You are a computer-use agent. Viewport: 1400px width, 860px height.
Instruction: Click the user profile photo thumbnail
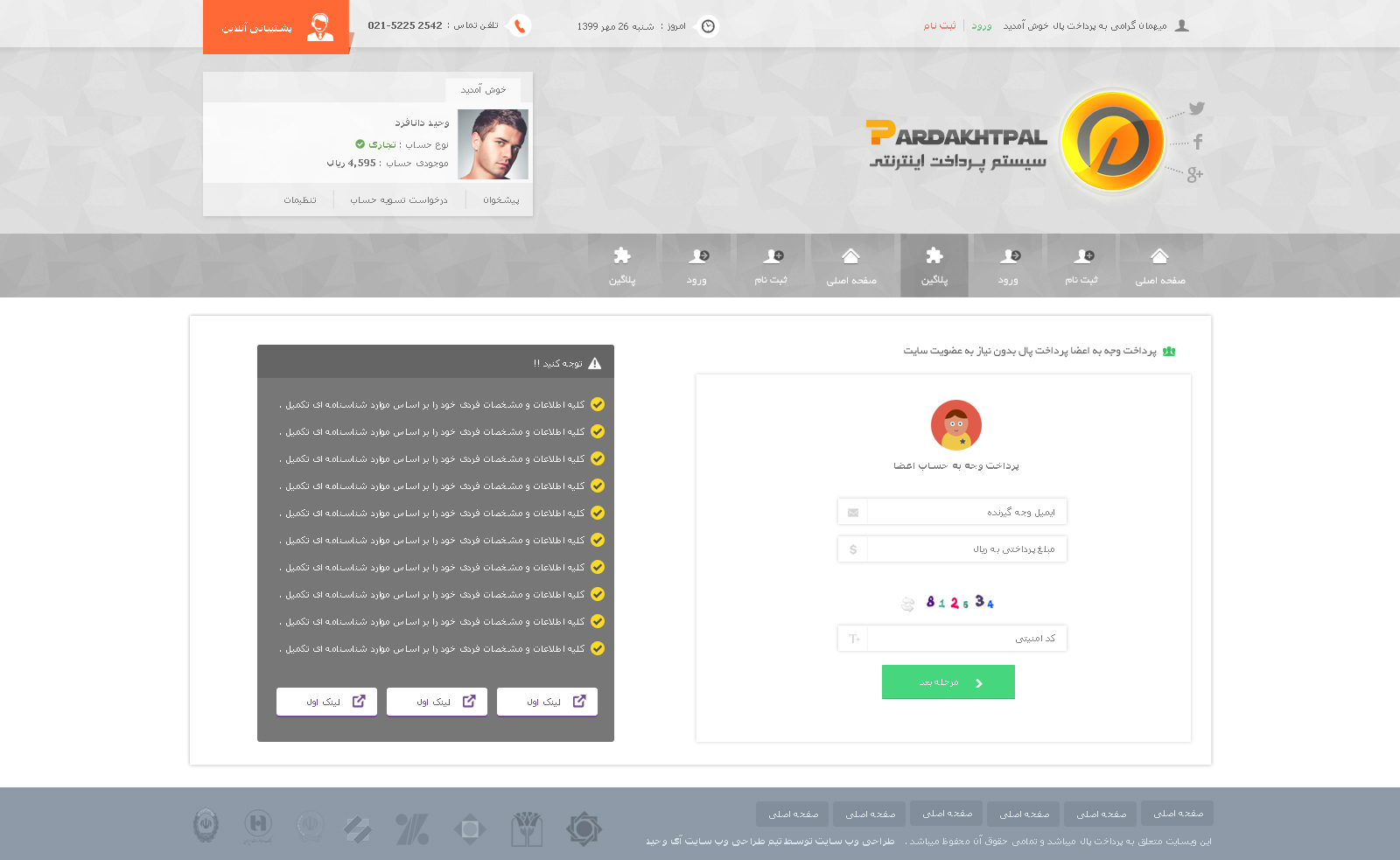pyautogui.click(x=493, y=144)
